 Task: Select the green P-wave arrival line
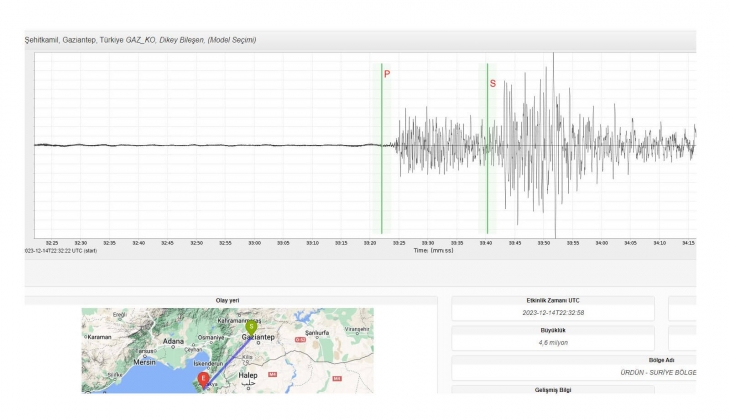[381, 150]
